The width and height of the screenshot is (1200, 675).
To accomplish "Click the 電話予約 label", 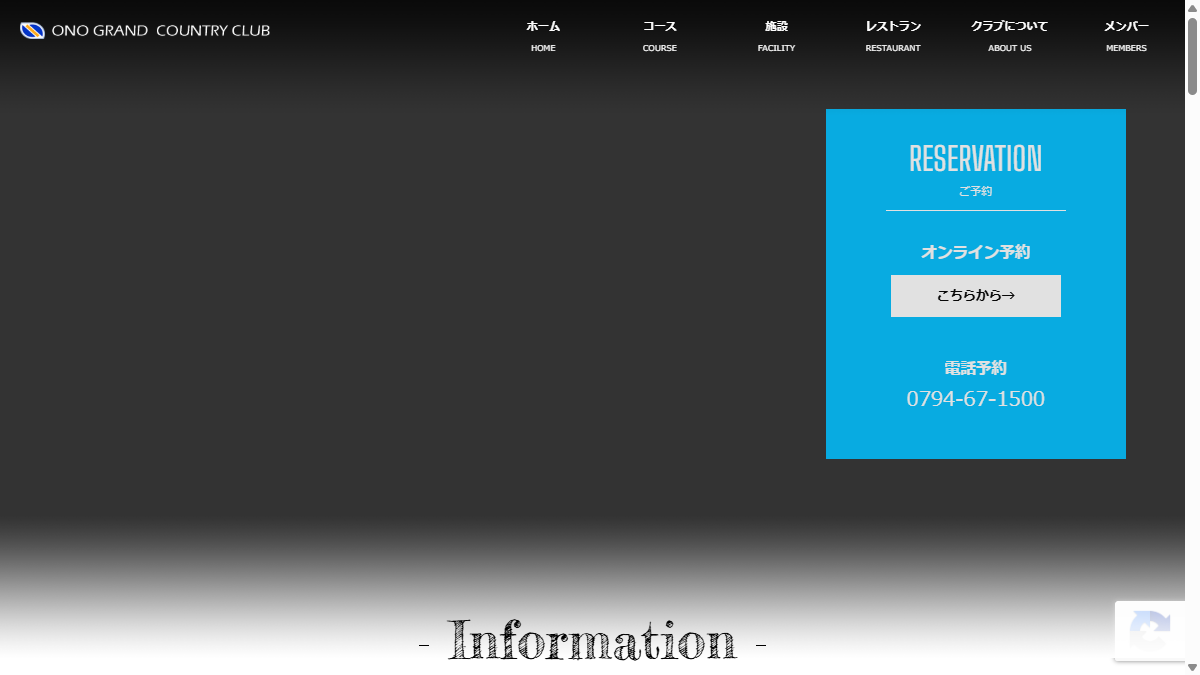I will [x=976, y=368].
